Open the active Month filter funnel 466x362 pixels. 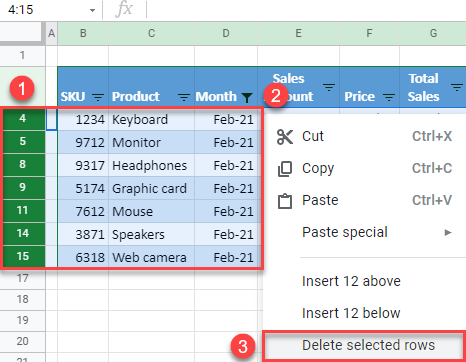[x=247, y=97]
